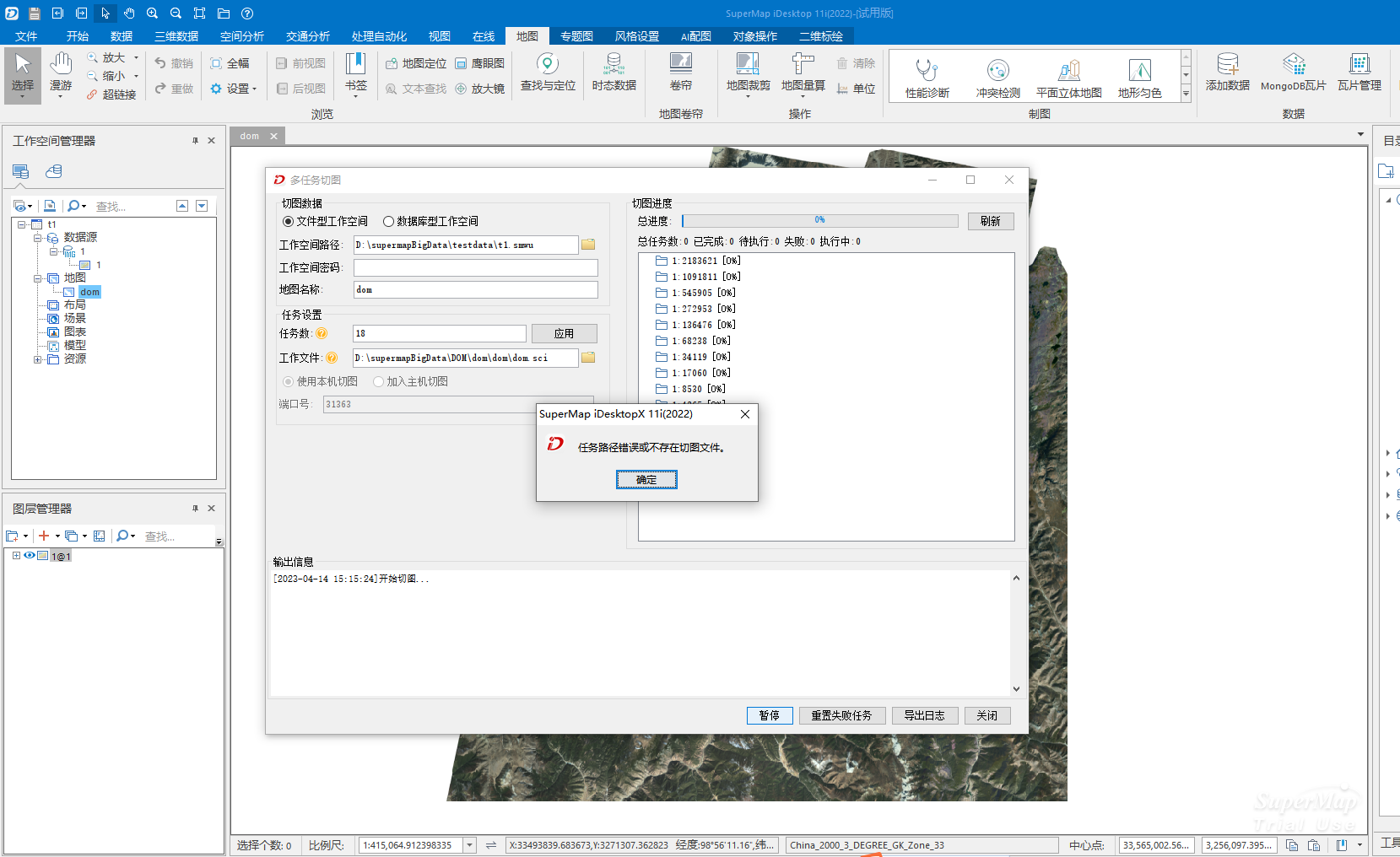
Task: Open 查找与定位 tool
Action: (x=548, y=73)
